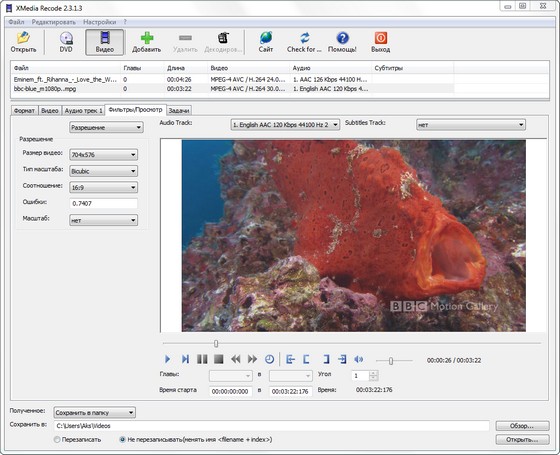
Task: Click the speaker volume icon
Action: 359,359
